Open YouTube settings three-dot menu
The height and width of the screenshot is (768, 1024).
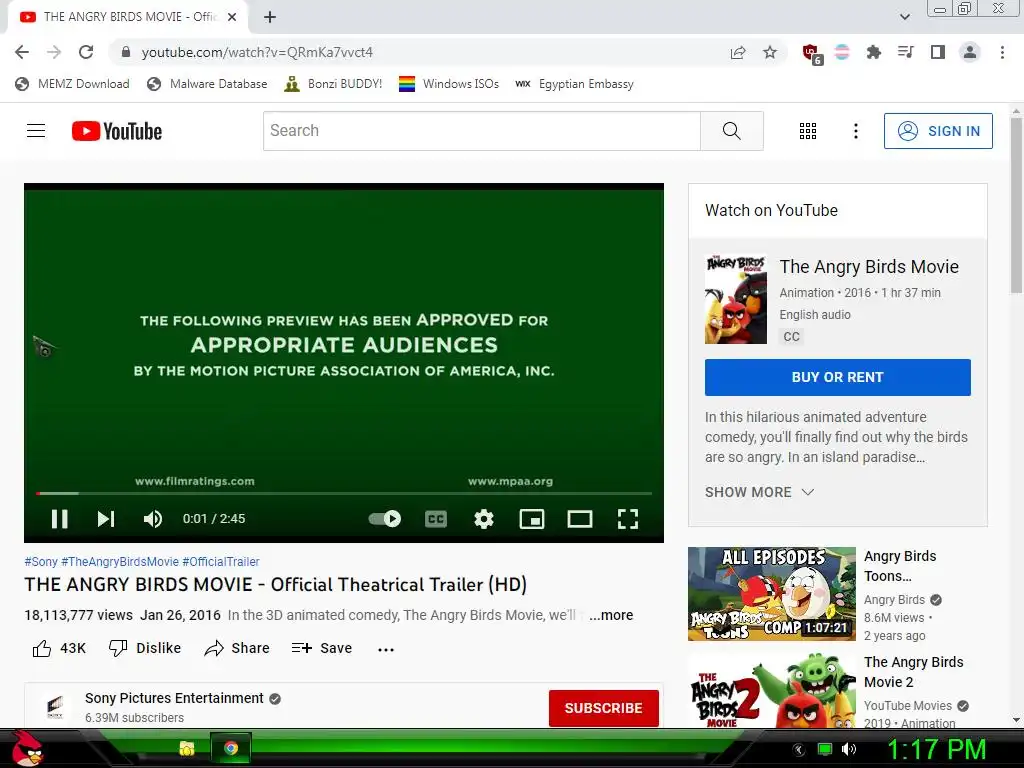[856, 131]
